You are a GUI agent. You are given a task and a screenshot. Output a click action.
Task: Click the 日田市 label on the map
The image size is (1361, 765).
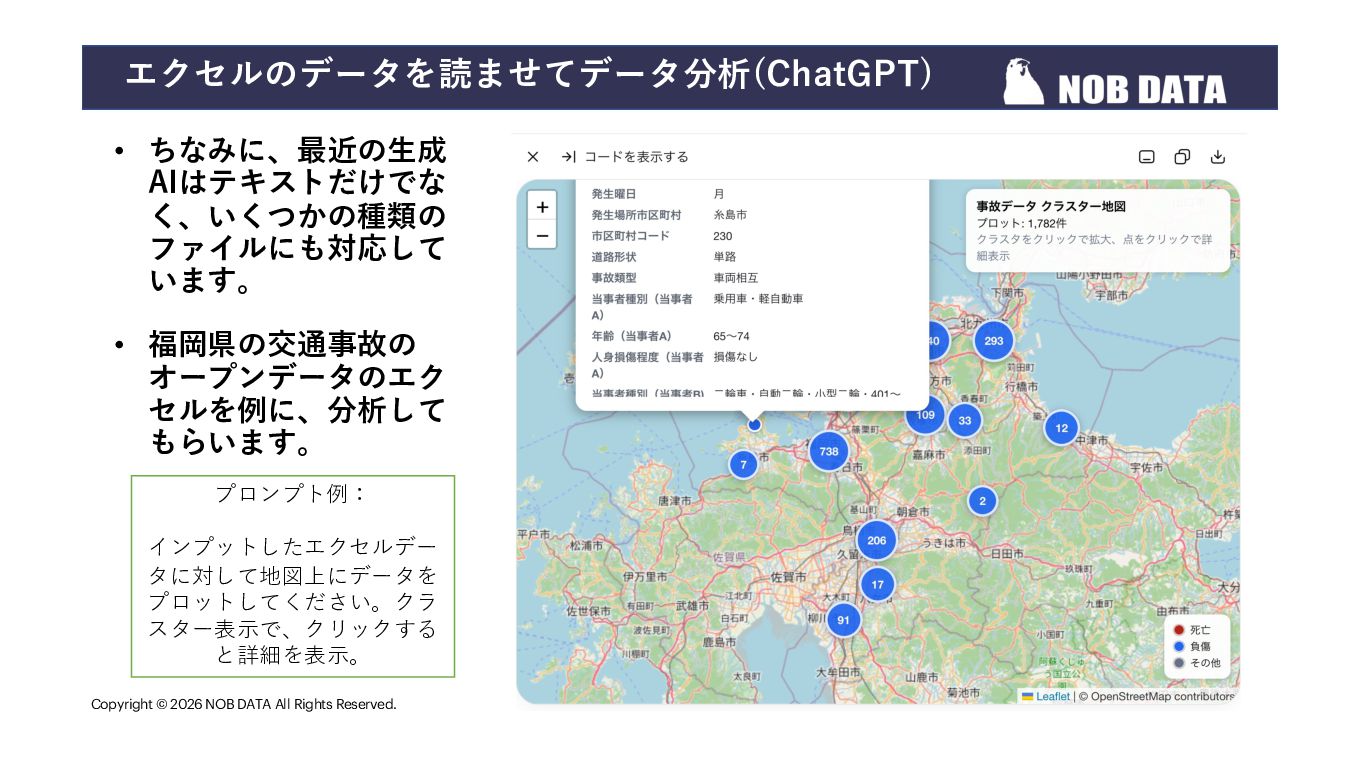coord(1005,552)
